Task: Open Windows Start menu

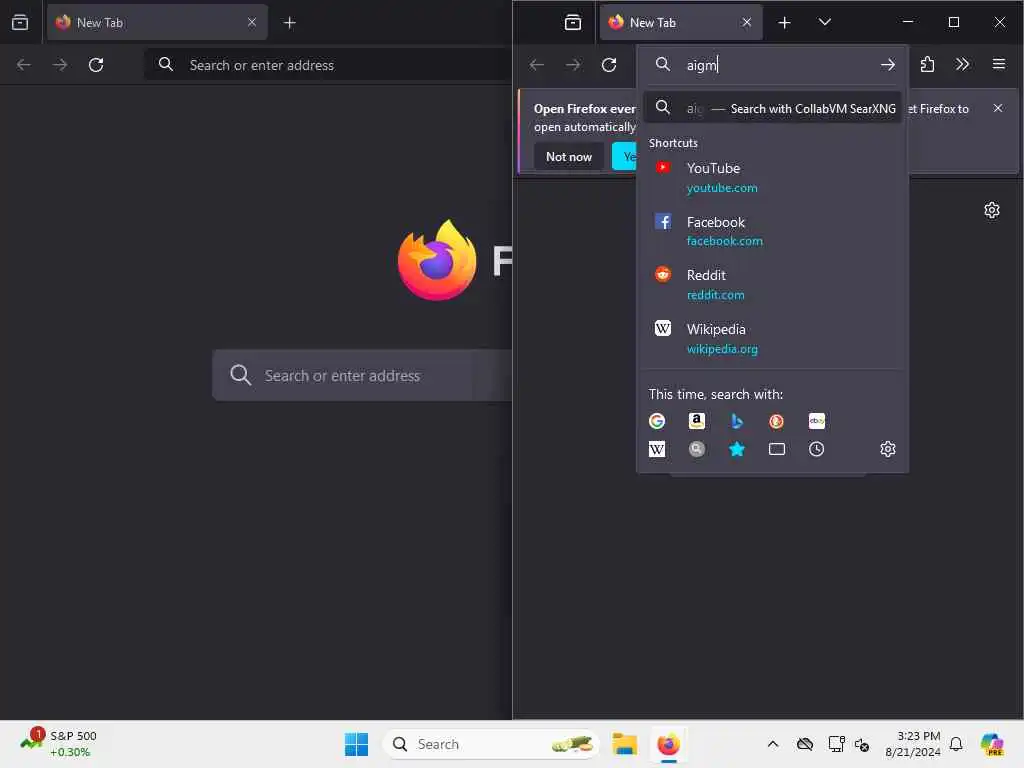Action: coord(356,744)
